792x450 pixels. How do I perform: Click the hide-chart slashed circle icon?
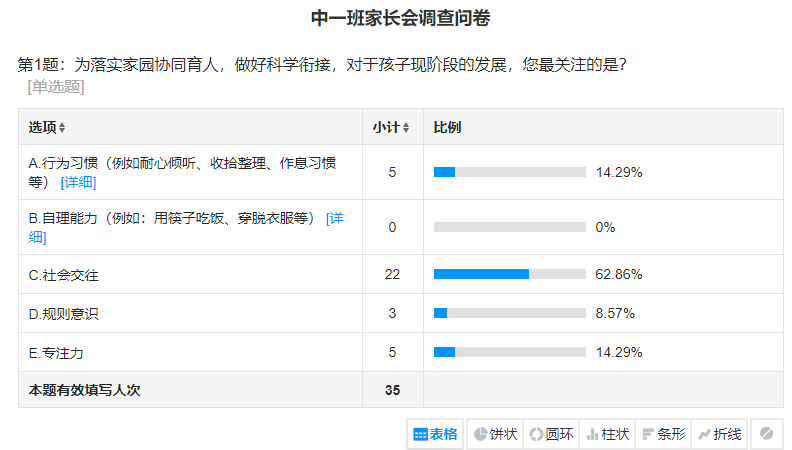click(x=766, y=434)
